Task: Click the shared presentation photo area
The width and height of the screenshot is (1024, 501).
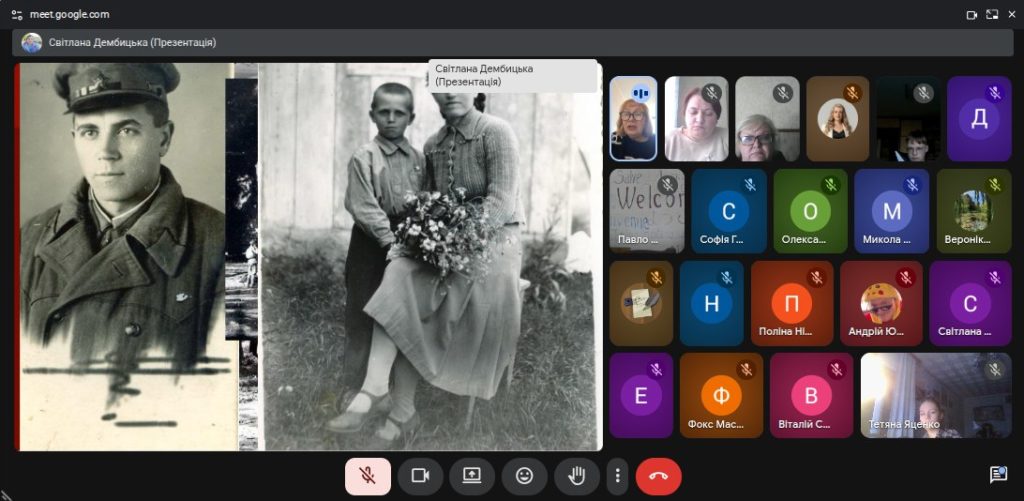Action: pos(309,257)
